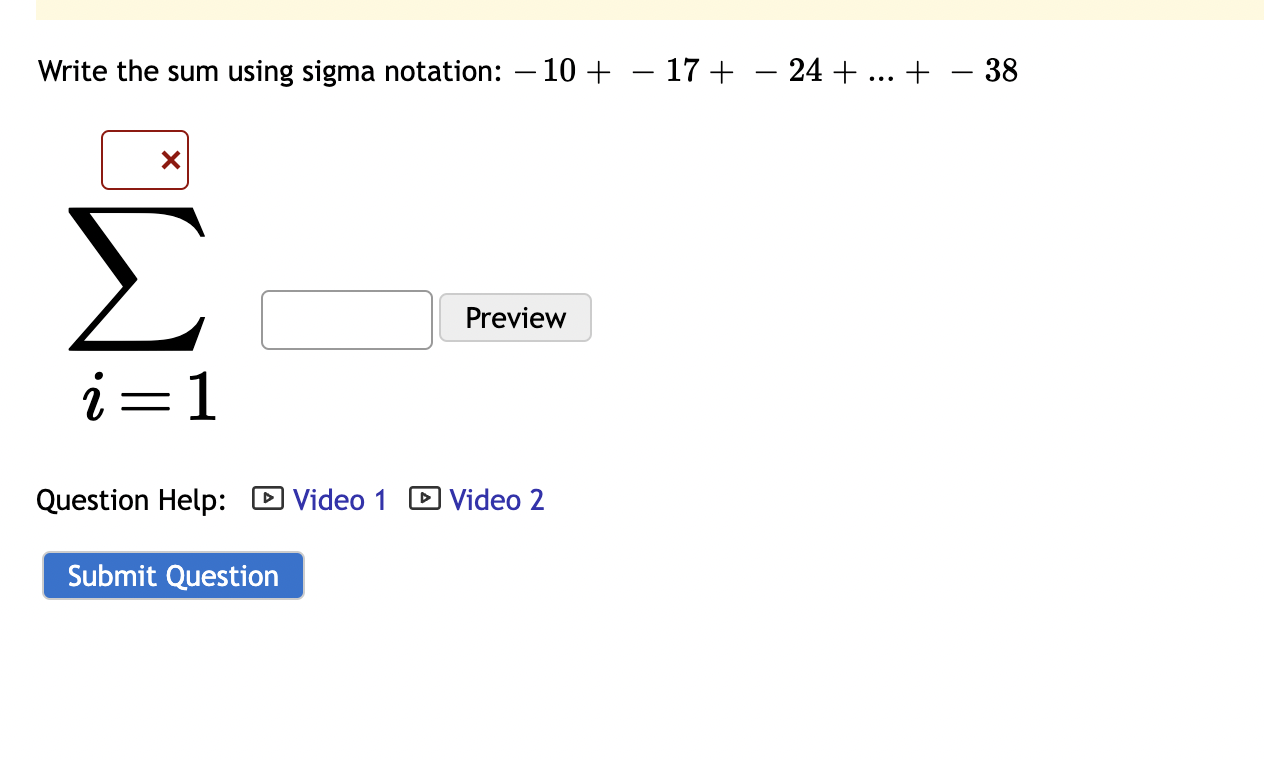The height and width of the screenshot is (760, 1264).
Task: Click the red X in the upper limit box
Action: [170, 159]
